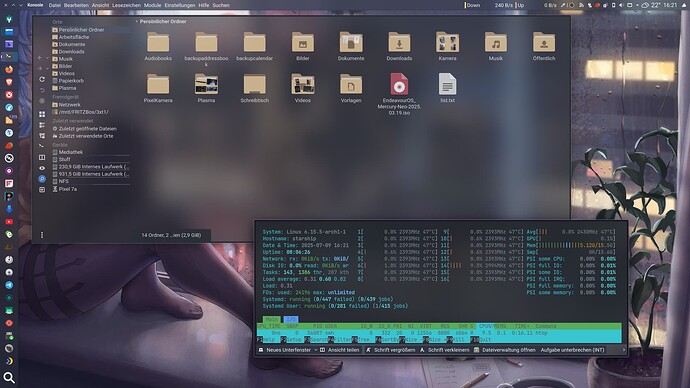
Task: Click Schrift verkleinern button
Action: [444, 350]
